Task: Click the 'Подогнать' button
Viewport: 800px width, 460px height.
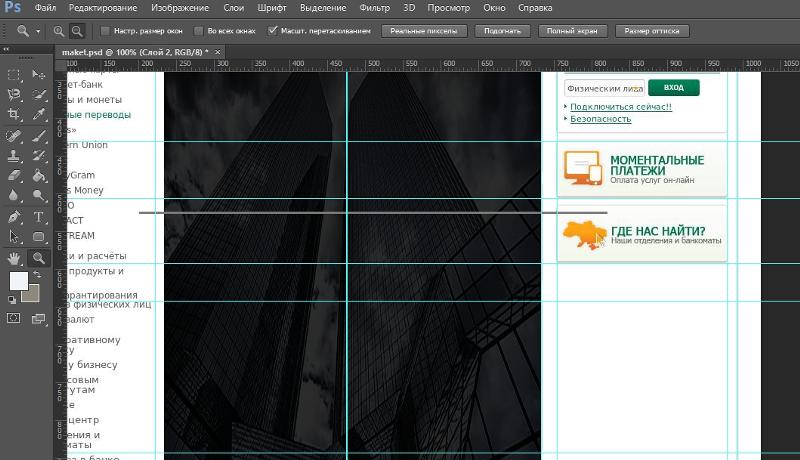Action: coord(503,31)
